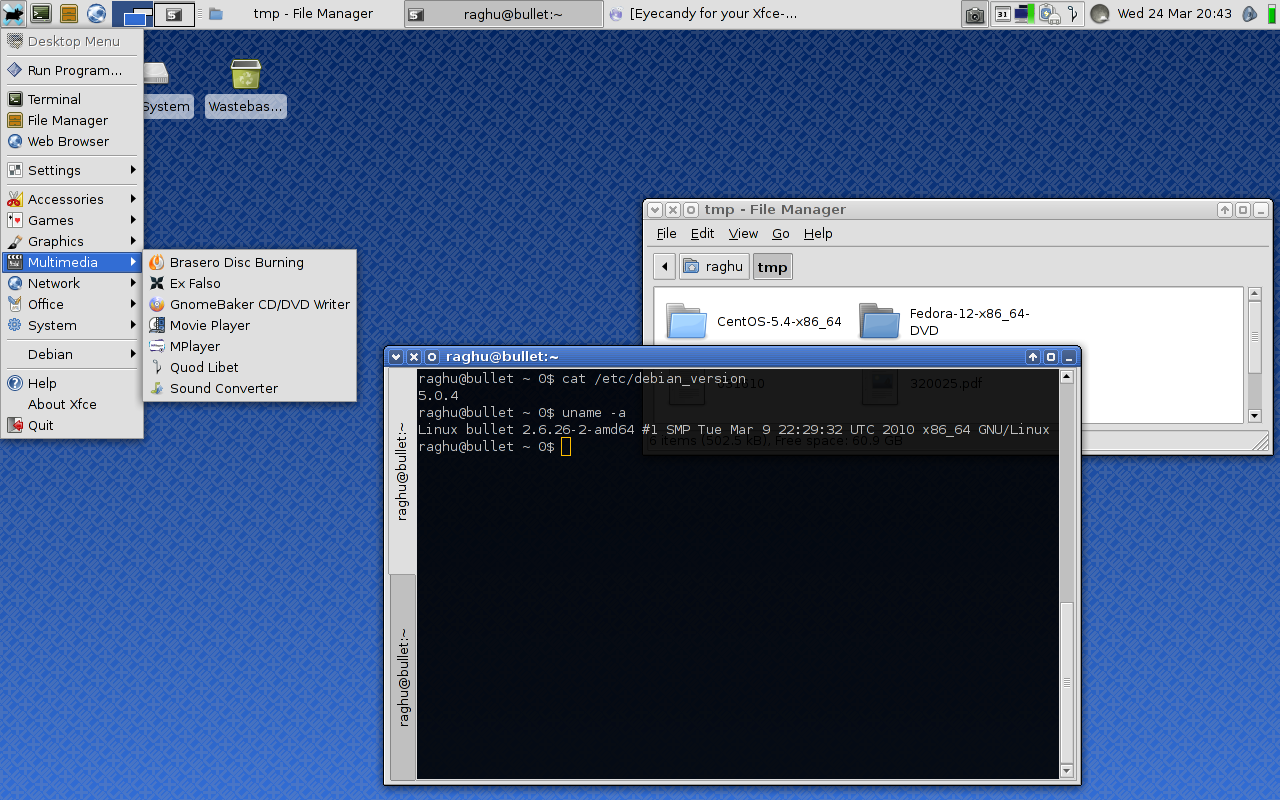Launch terminal from the panel launcher icon

[x=41, y=14]
